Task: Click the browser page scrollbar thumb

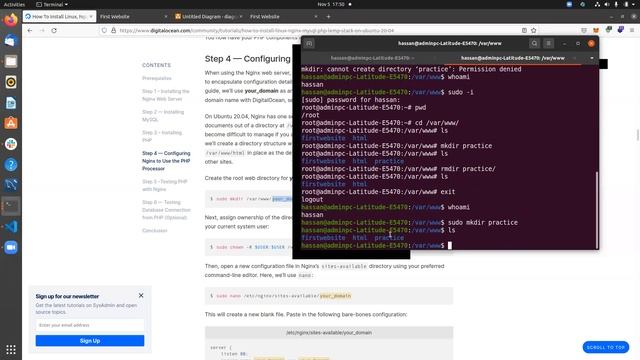Action: click(638, 135)
